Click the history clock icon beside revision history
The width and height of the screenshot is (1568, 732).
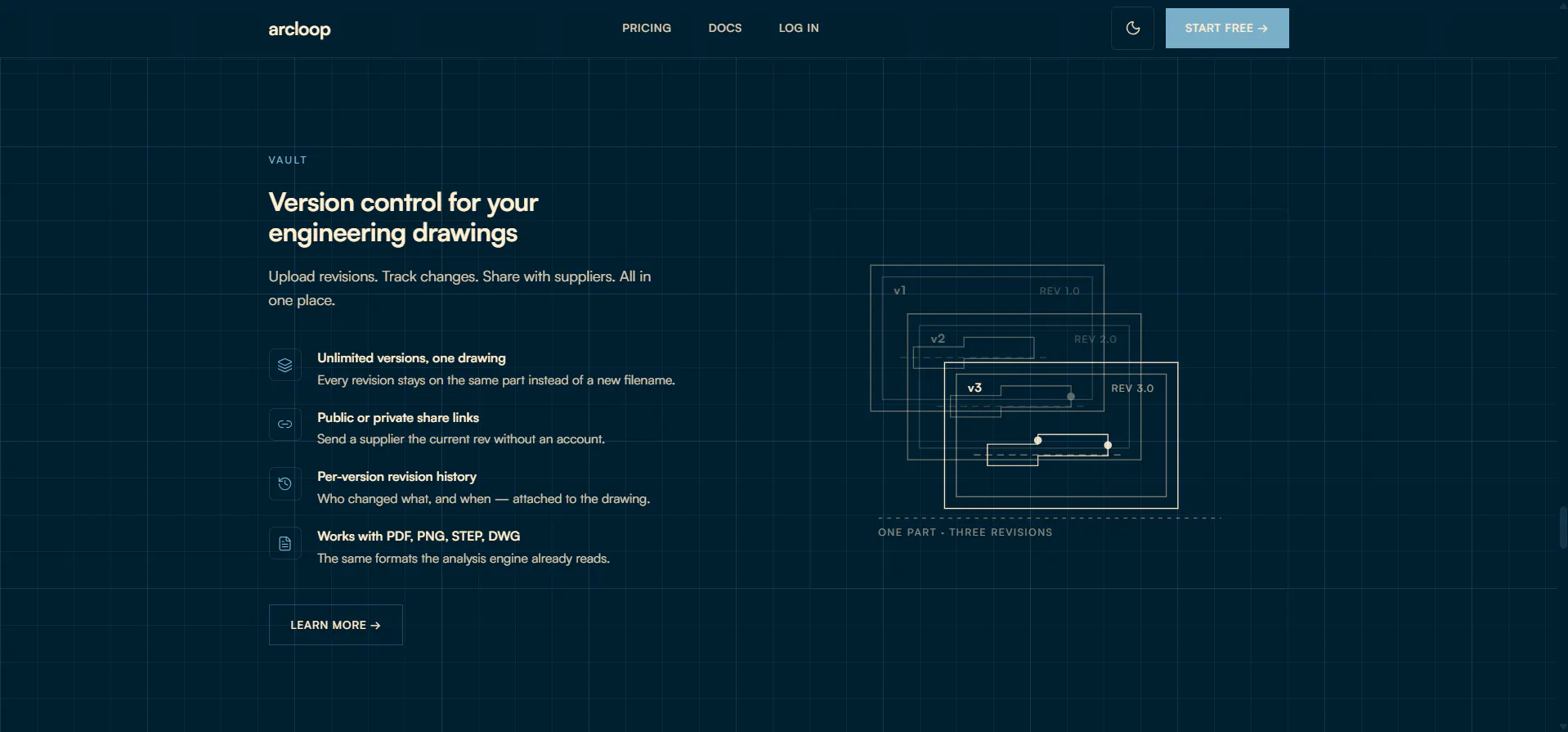284,483
